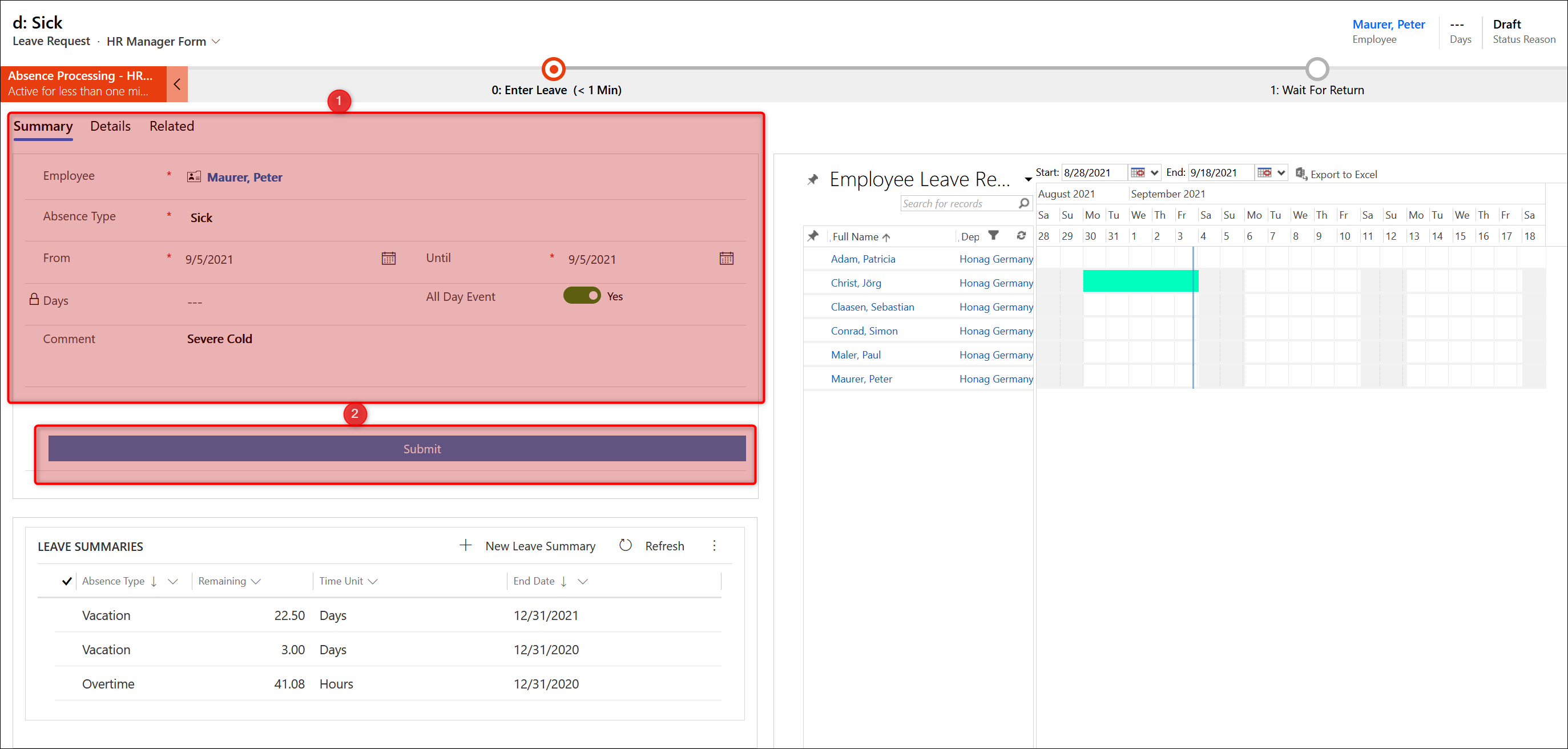This screenshot has width=1568, height=749.
Task: Open the Until date calendar picker
Action: click(726, 259)
